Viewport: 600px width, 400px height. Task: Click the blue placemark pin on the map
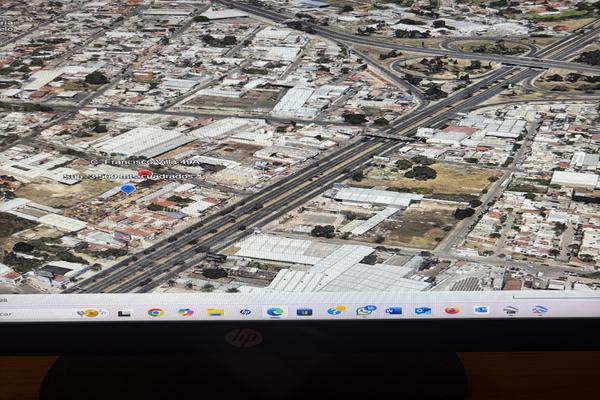click(x=128, y=188)
